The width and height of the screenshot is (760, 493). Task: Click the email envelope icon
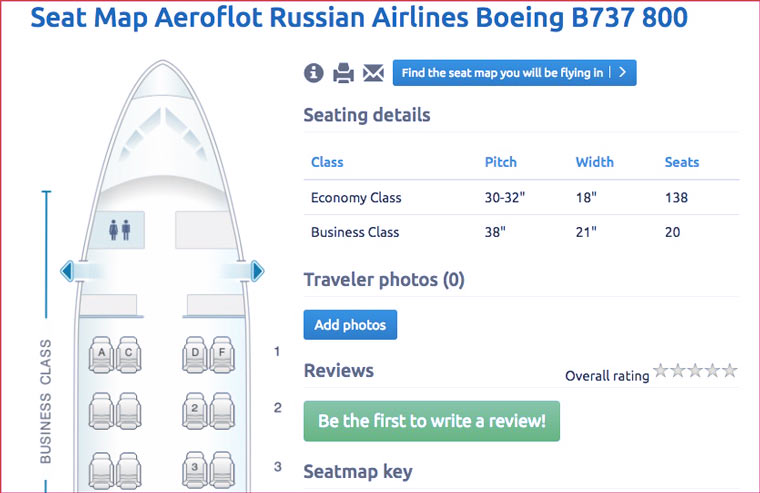click(x=373, y=73)
